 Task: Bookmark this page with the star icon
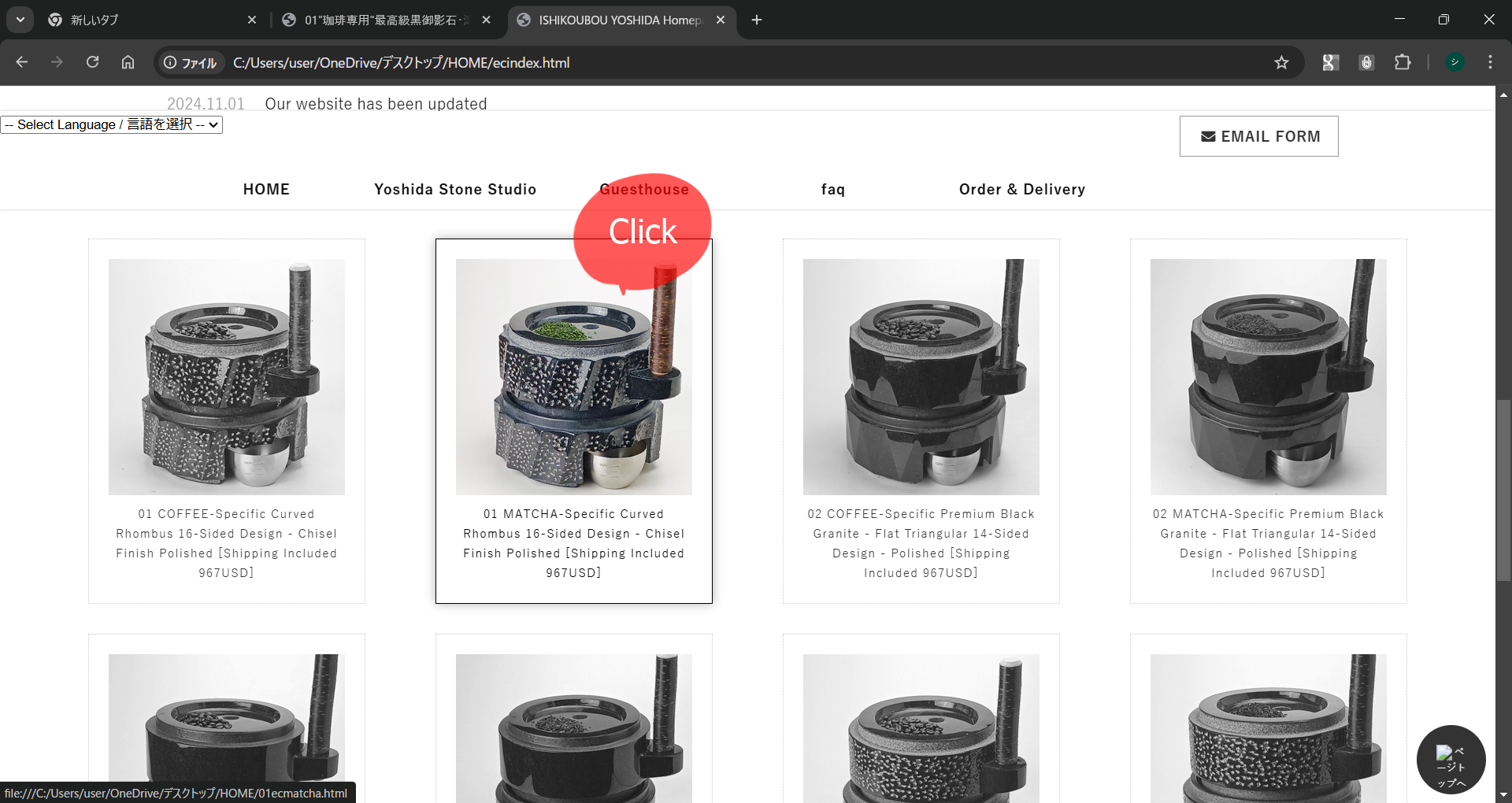point(1281,62)
